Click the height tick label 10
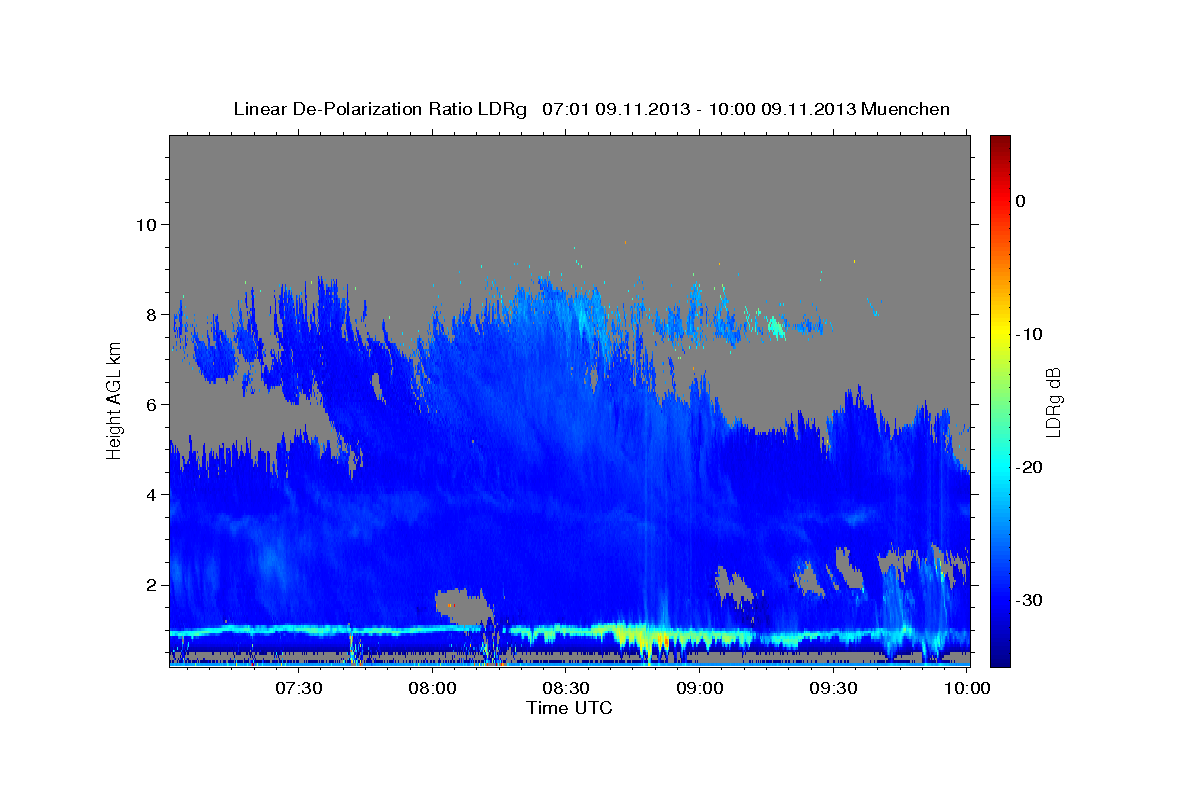 coord(147,224)
